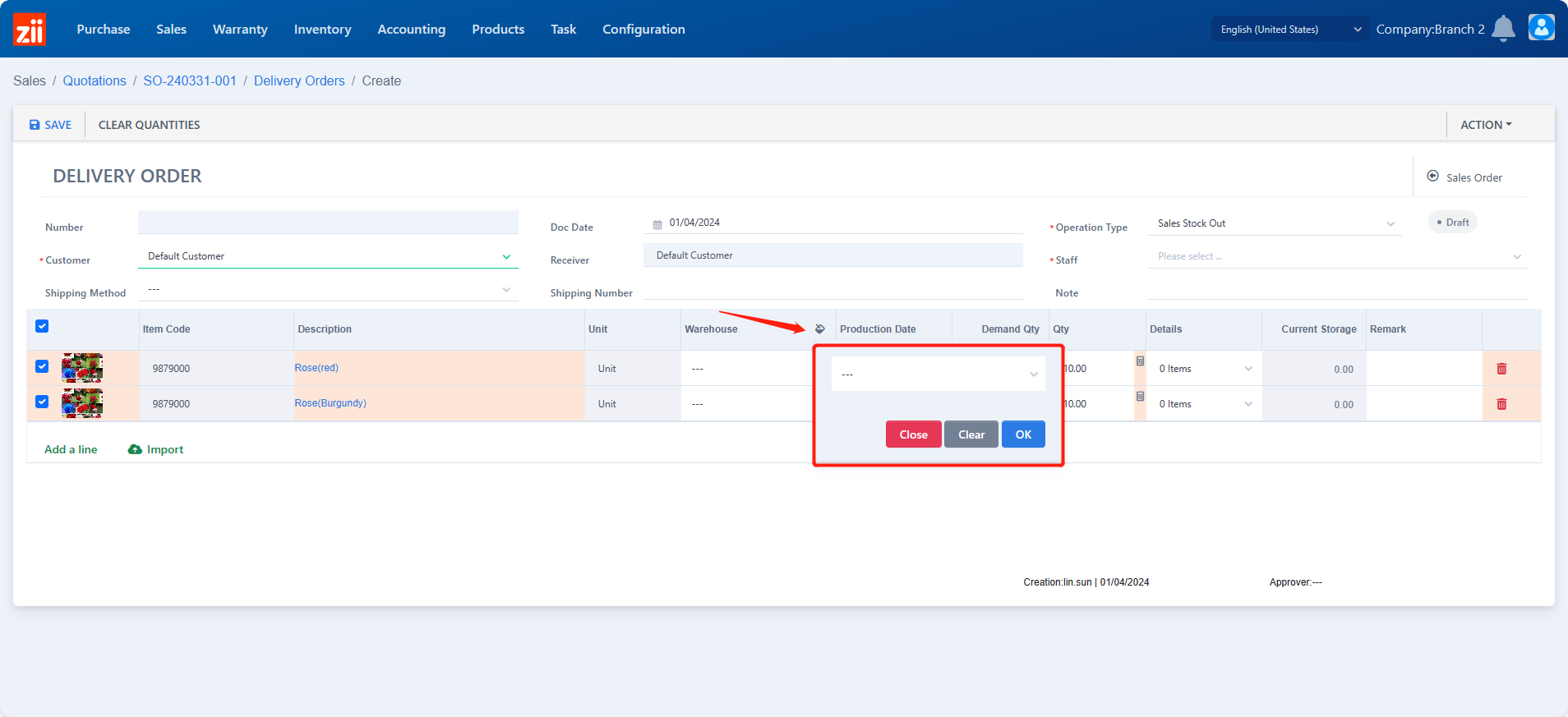Open the user profile avatar
Image resolution: width=1568 pixels, height=717 pixels.
click(1542, 27)
